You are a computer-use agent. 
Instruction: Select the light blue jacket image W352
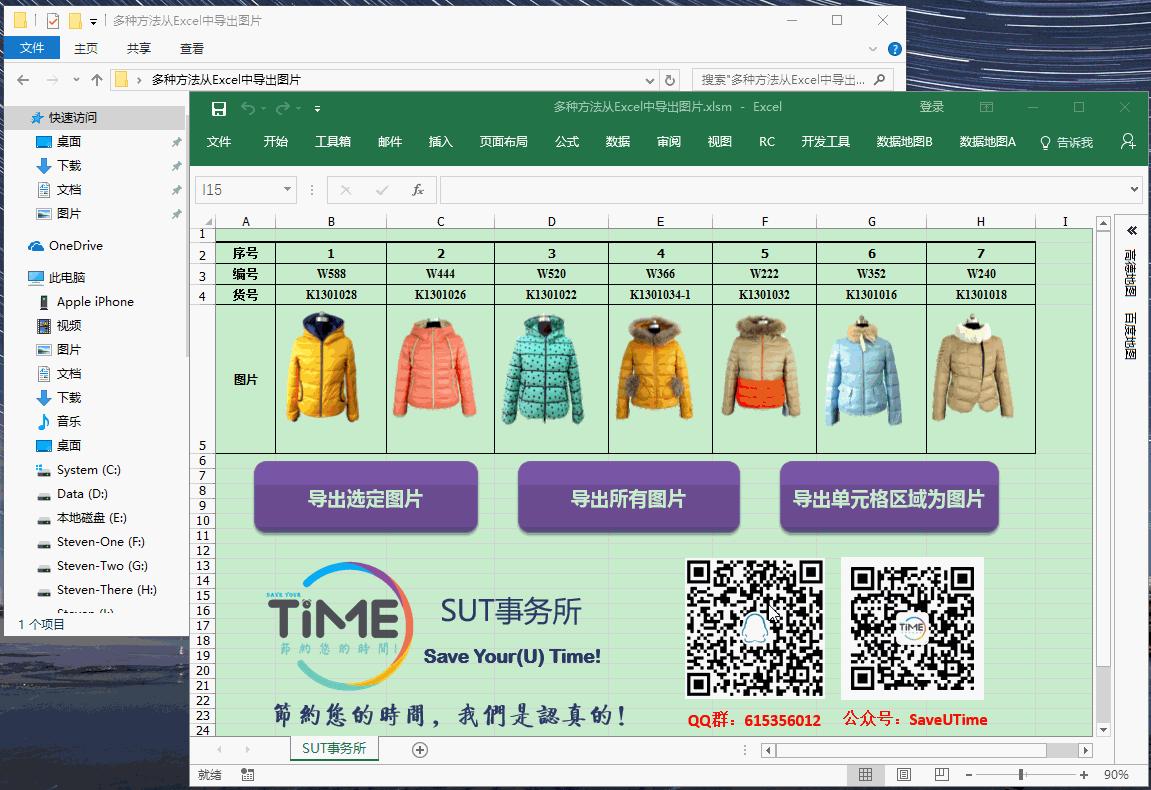pos(863,372)
